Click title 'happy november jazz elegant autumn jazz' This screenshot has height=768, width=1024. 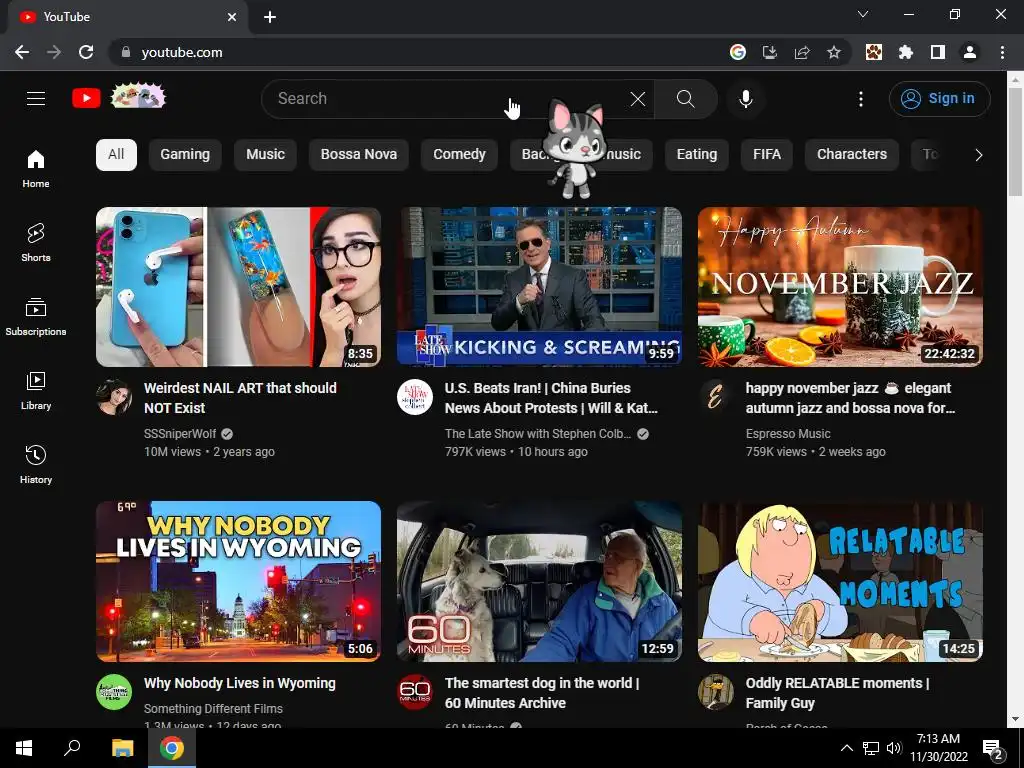850,398
